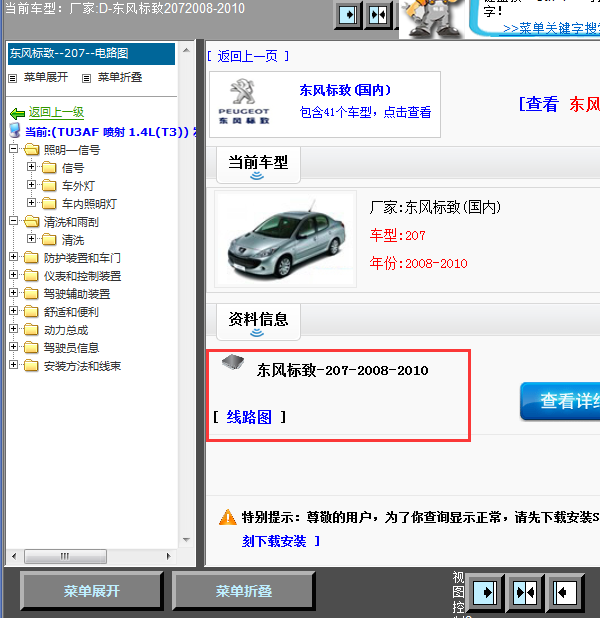Screen dimensions: 600x618
Task: Click the 返回上一级 link
Action: coord(56,113)
